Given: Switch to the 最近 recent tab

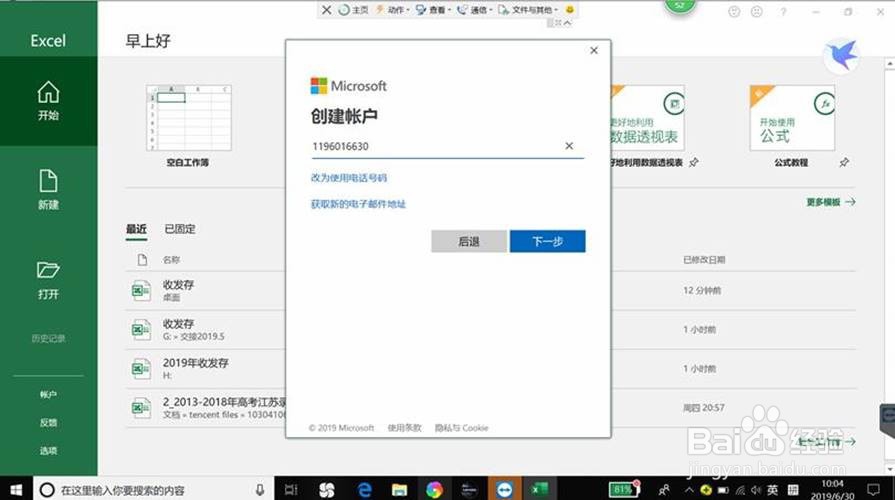Looking at the screenshot, I should pyautogui.click(x=136, y=229).
